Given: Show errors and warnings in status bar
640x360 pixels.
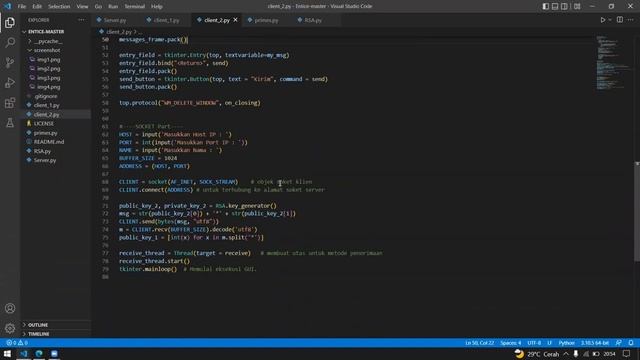Looking at the screenshot, I should pyautogui.click(x=17, y=342).
